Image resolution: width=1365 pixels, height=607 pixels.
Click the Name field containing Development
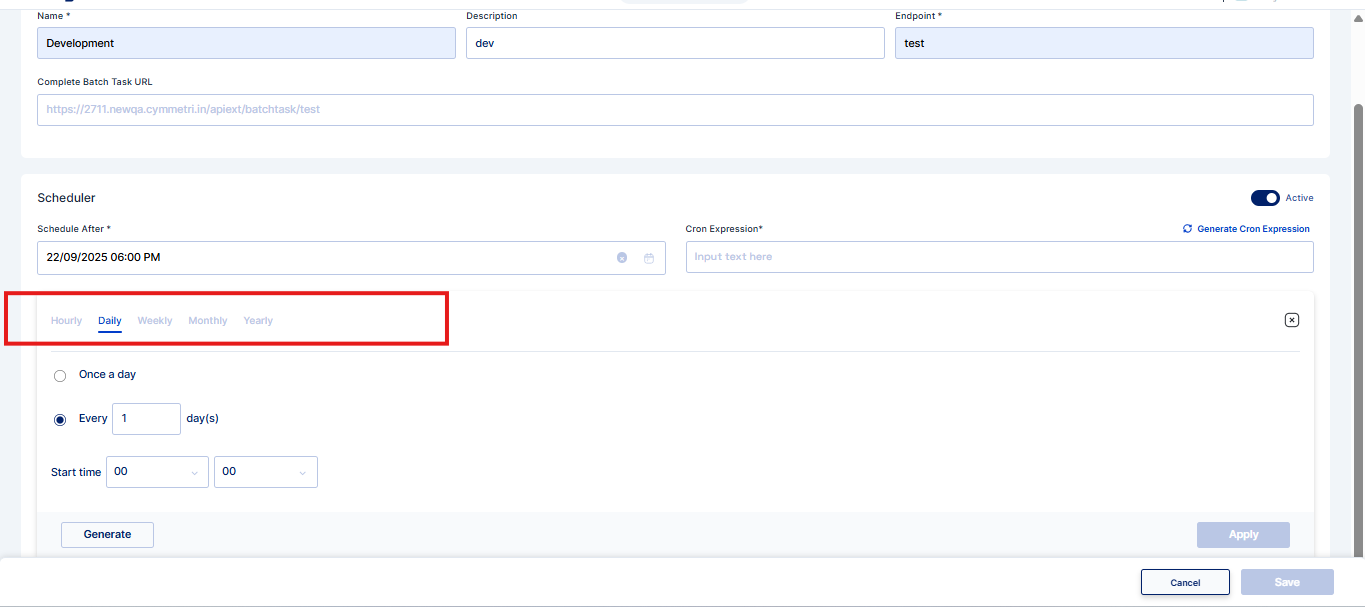[246, 43]
